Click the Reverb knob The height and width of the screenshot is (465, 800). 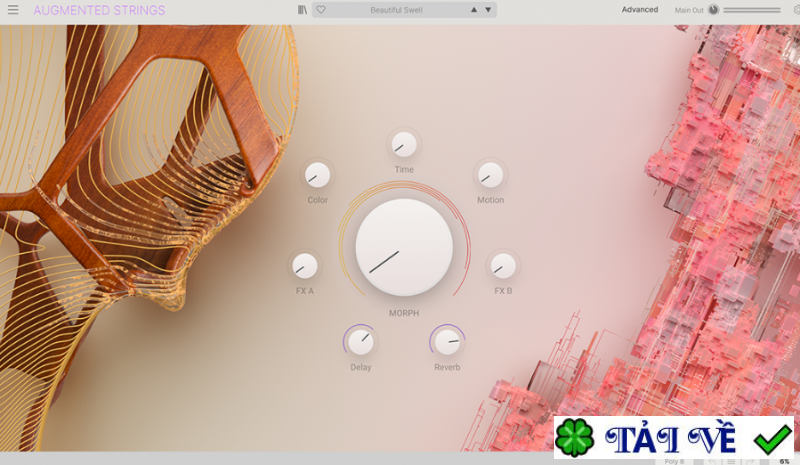447,341
